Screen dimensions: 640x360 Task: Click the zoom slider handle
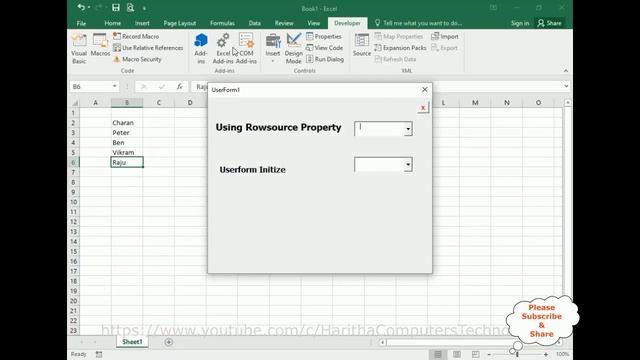(x=517, y=355)
